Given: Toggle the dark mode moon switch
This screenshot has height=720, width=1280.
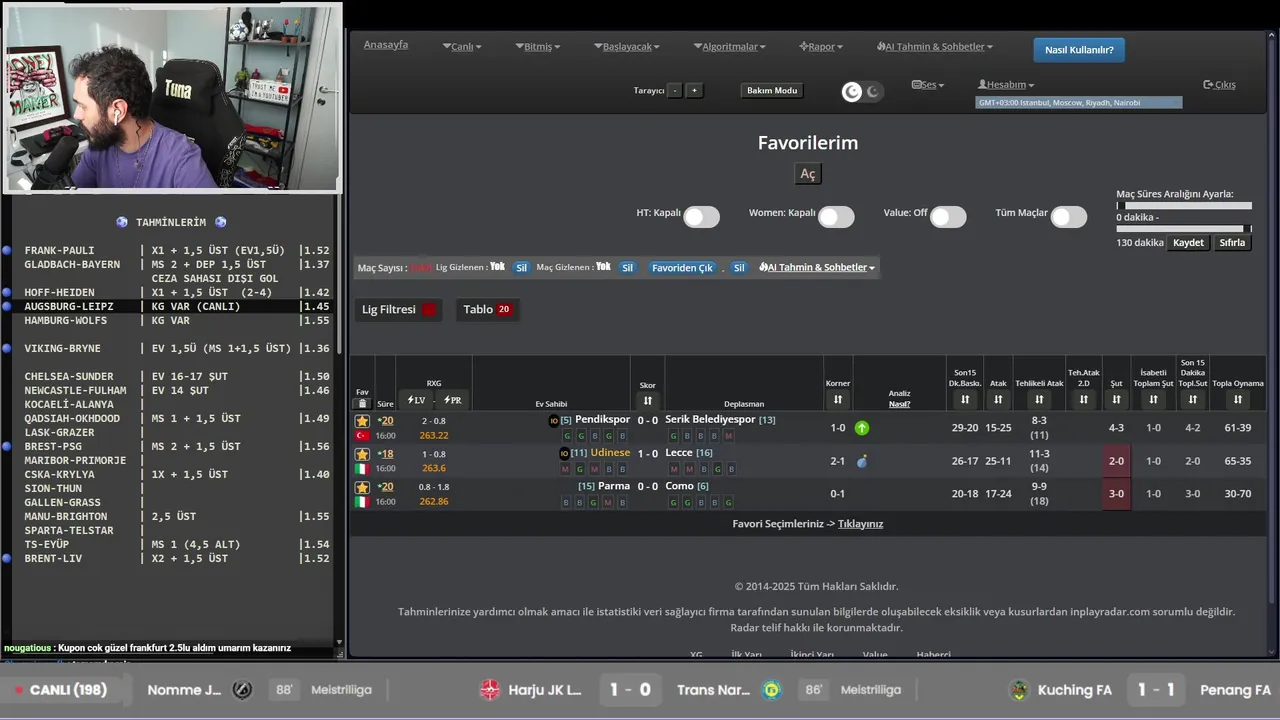Looking at the screenshot, I should pyautogui.click(x=862, y=92).
